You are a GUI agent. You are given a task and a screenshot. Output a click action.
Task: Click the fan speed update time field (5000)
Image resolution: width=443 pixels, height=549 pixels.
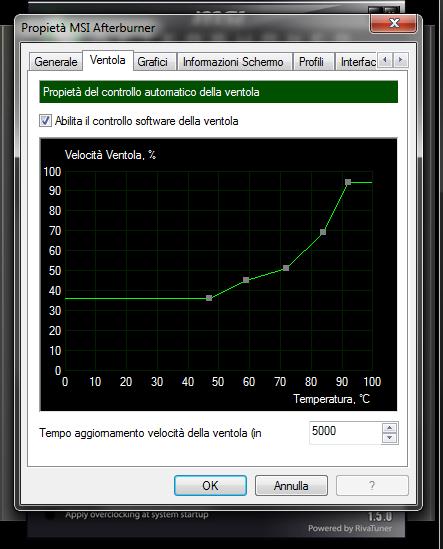pos(346,433)
